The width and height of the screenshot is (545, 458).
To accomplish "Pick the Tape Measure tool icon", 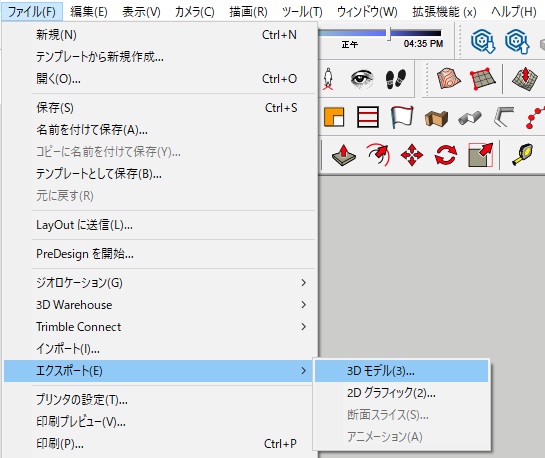I will 522,155.
